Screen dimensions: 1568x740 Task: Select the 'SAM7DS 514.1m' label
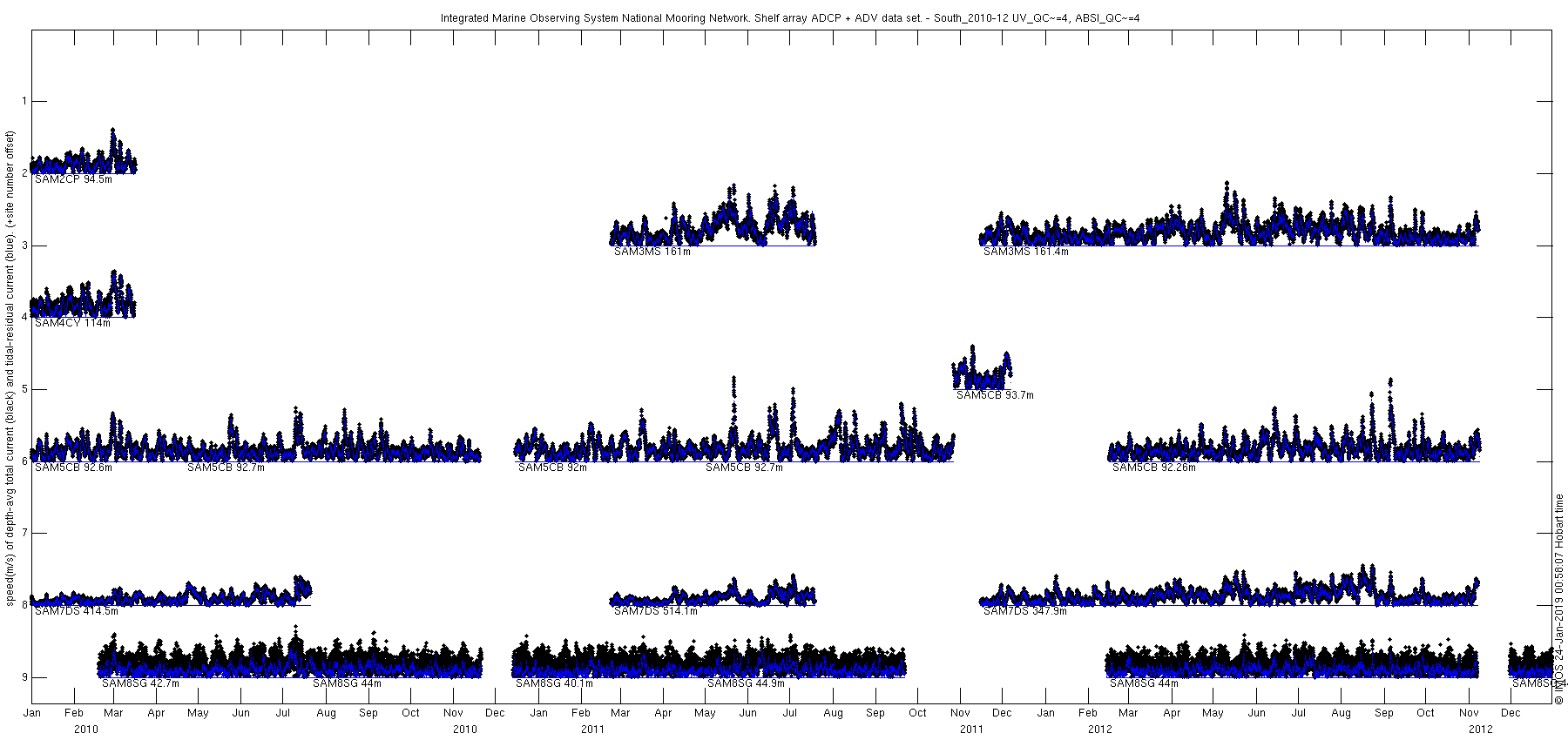point(656,611)
